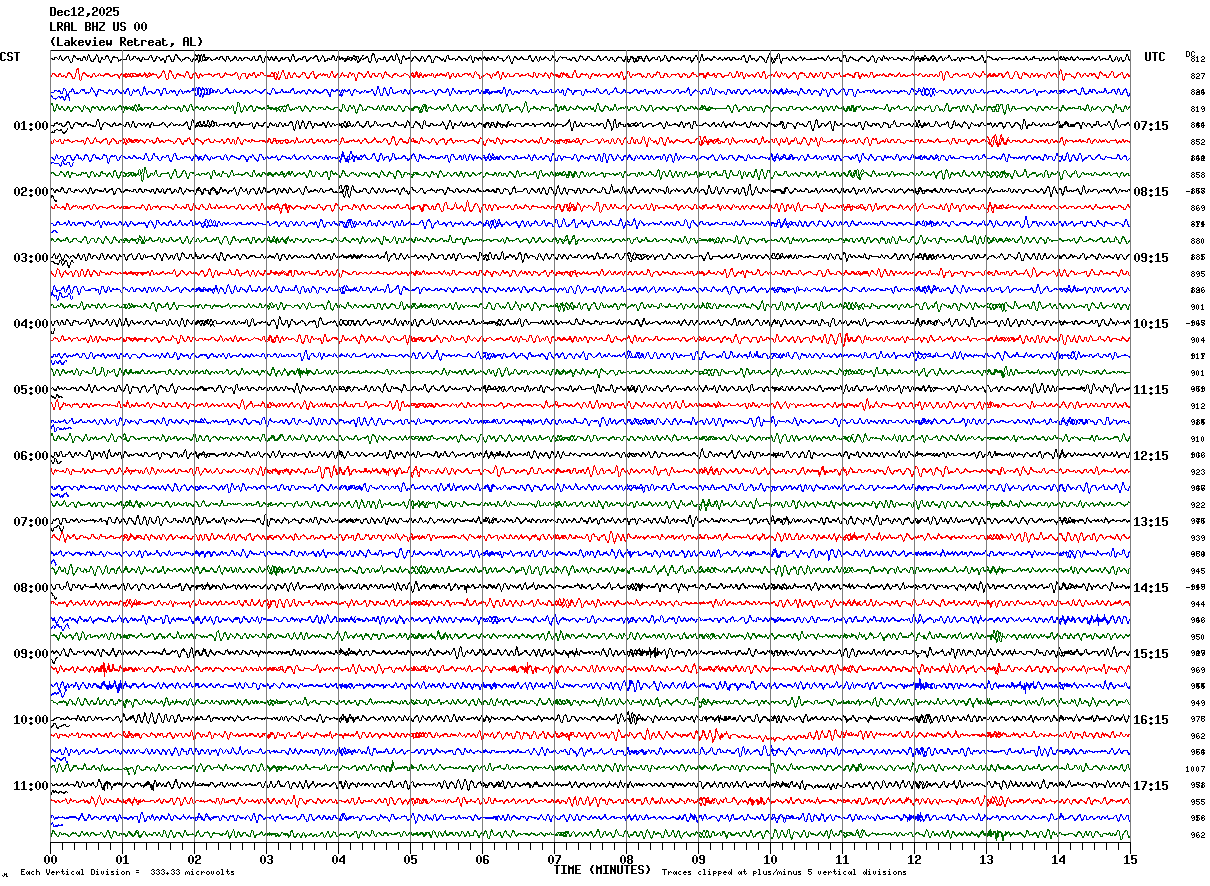1210x886 pixels.
Task: Click the "Traces clipped at plus/minus 5 vertical divisions" note
Action: (x=785, y=873)
